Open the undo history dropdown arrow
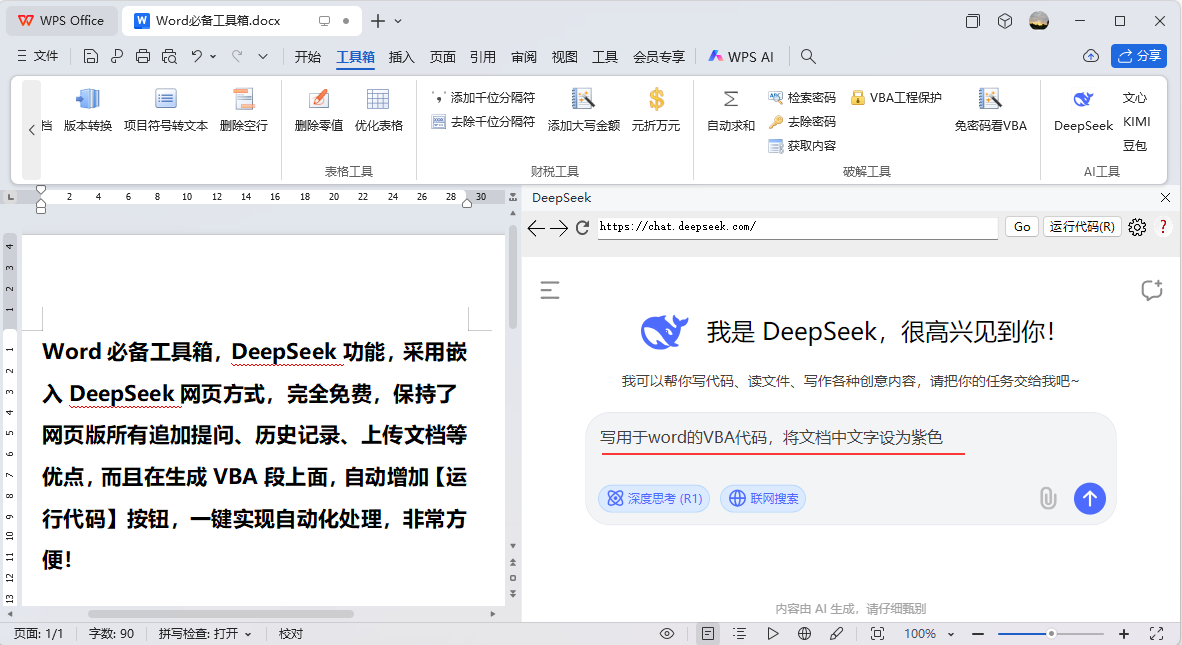Screen dimensions: 1182x645 click(x=213, y=57)
